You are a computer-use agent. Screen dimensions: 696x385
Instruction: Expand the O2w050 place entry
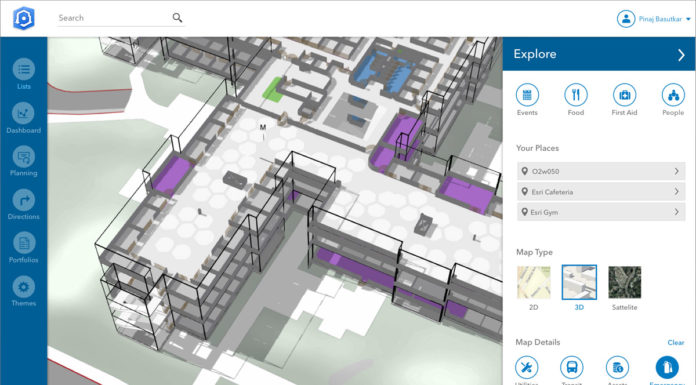click(x=601, y=171)
